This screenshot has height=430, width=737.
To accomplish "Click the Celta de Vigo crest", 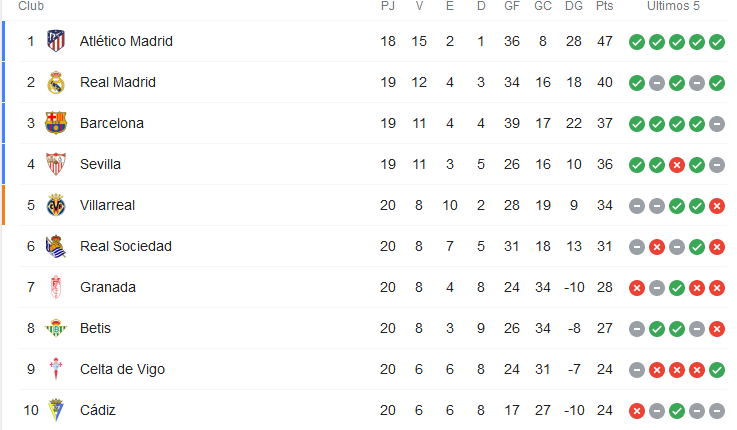I will pyautogui.click(x=56, y=369).
